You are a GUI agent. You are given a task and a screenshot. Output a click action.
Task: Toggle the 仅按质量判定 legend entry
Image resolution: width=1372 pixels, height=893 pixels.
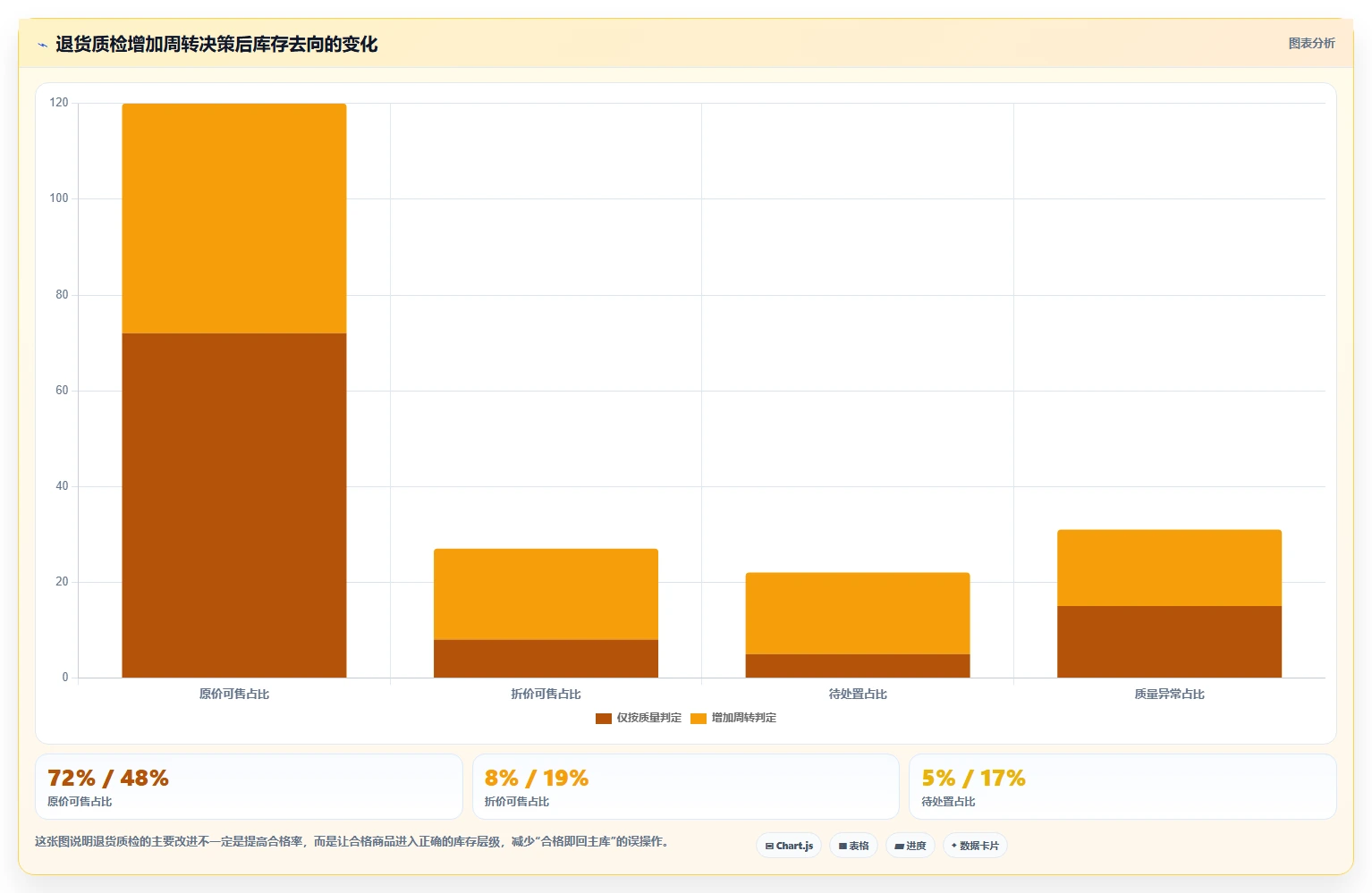click(639, 718)
